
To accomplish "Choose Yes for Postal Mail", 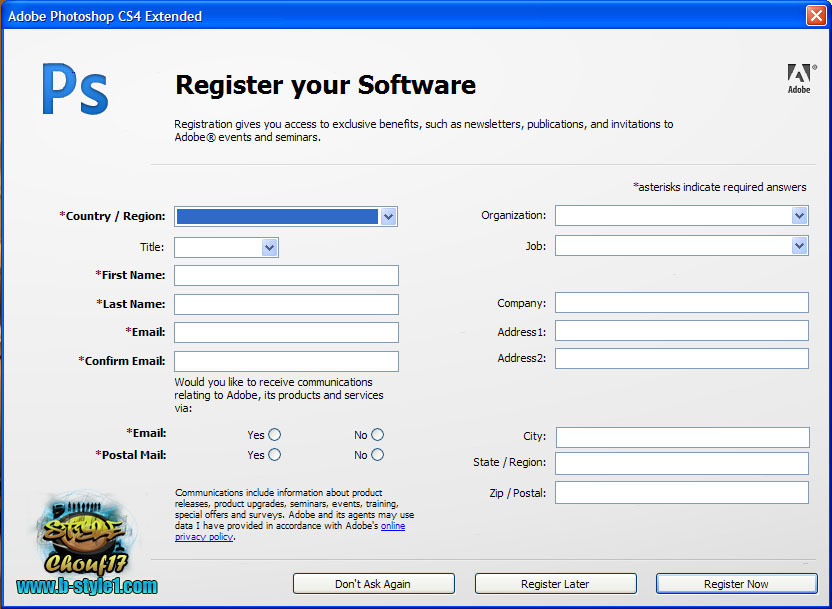I will tap(274, 455).
